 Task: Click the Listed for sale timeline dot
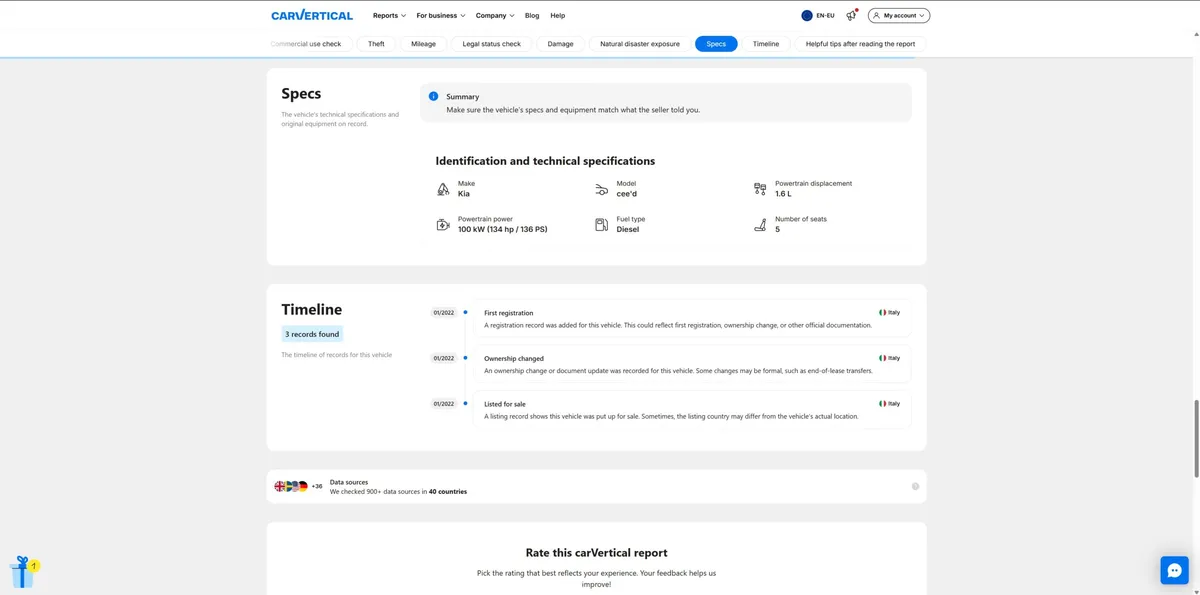[465, 404]
